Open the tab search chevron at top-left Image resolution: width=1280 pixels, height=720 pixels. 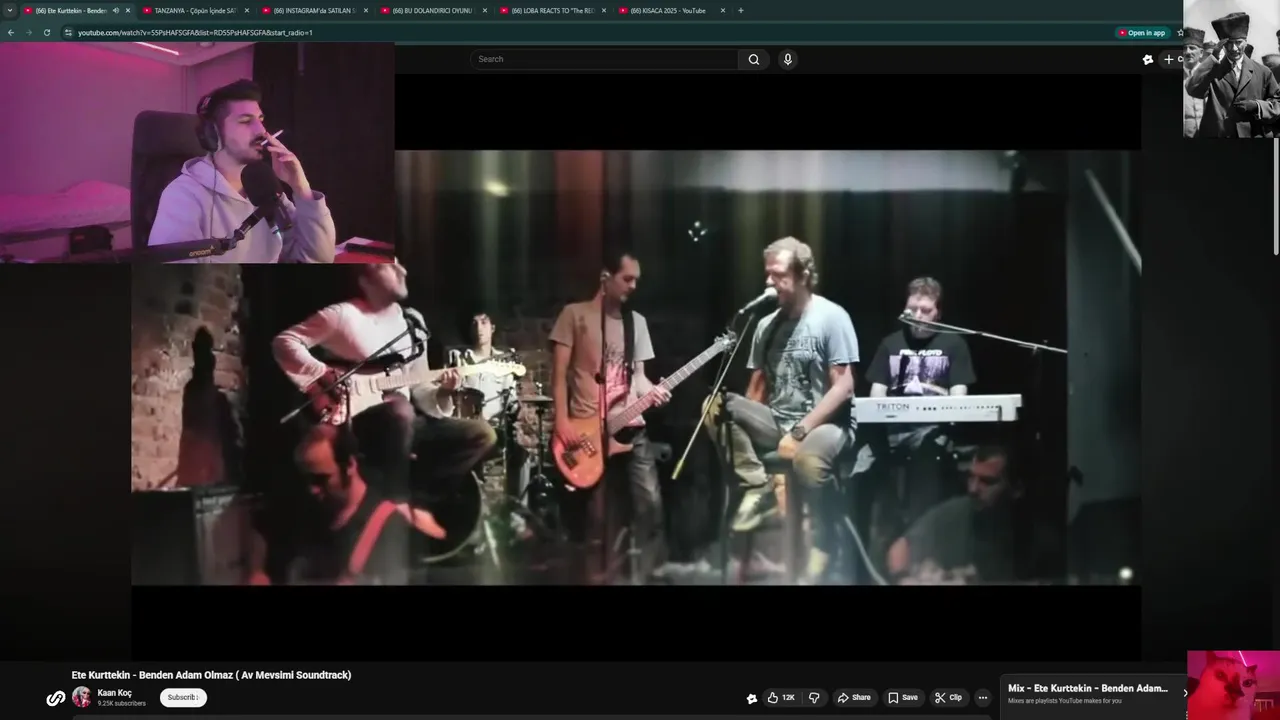[10, 10]
